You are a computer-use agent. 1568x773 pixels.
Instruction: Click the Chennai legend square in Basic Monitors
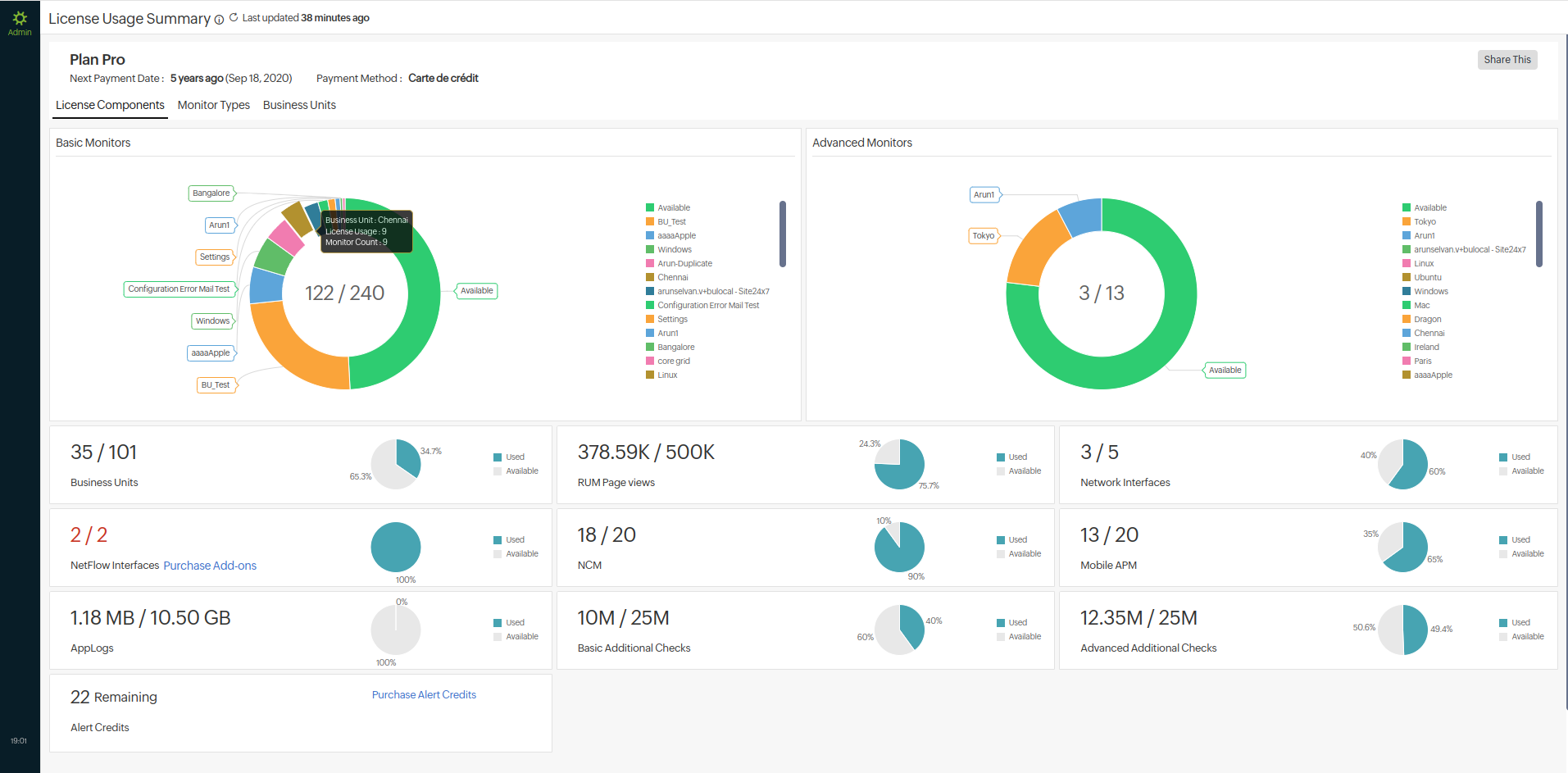click(x=650, y=277)
